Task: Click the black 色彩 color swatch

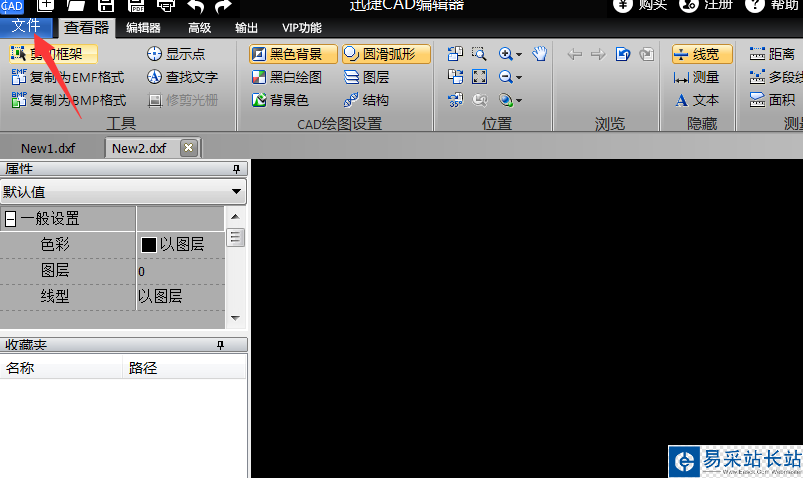Action: [149, 245]
